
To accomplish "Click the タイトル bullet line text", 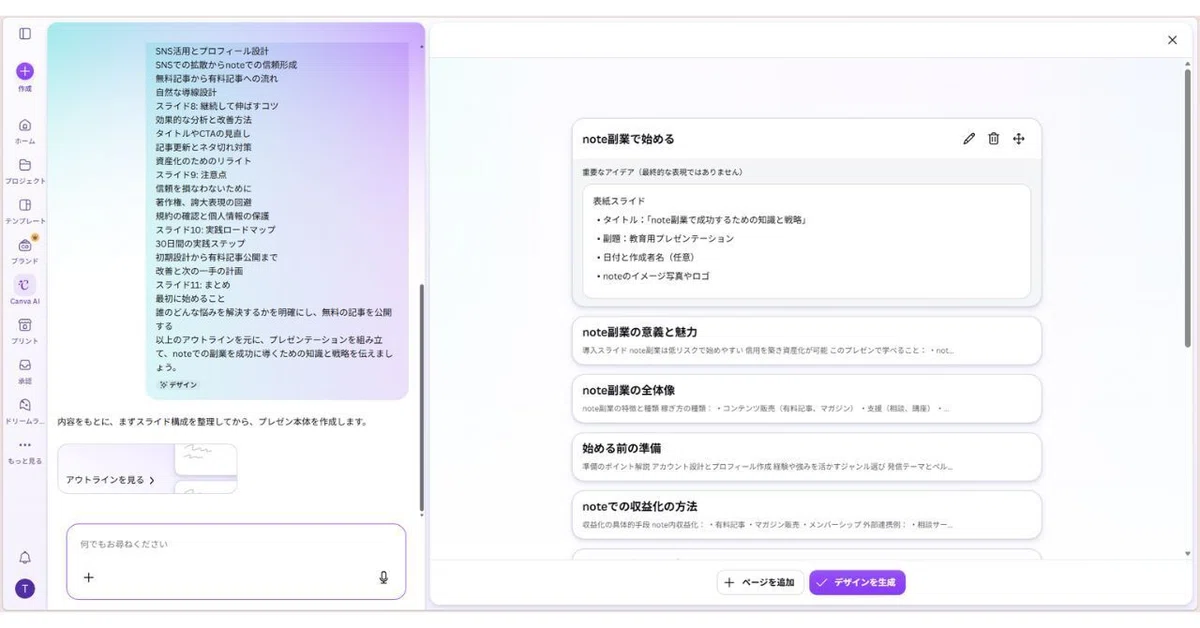I will (702, 219).
